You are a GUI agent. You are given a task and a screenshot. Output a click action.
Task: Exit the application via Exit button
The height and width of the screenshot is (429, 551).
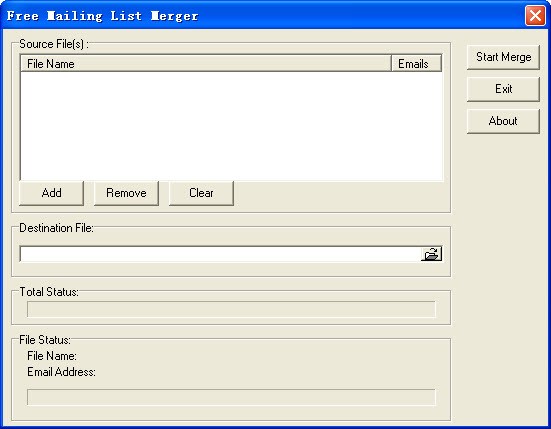(x=503, y=89)
